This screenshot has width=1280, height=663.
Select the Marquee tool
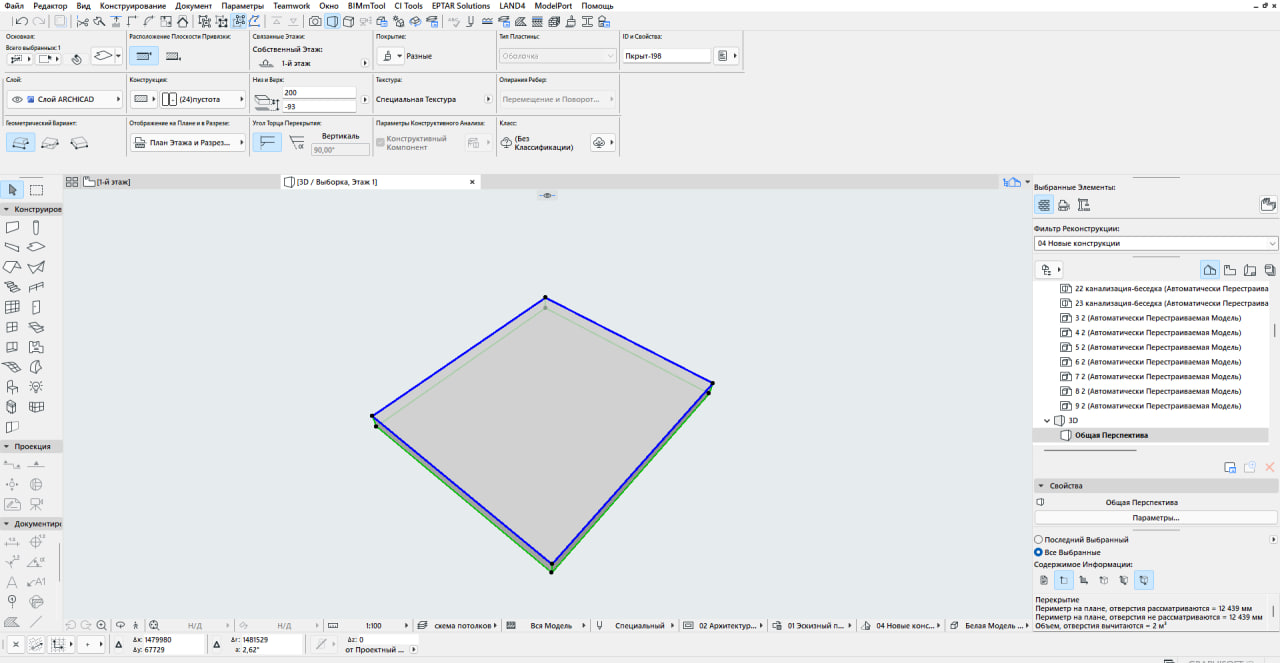(x=36, y=190)
